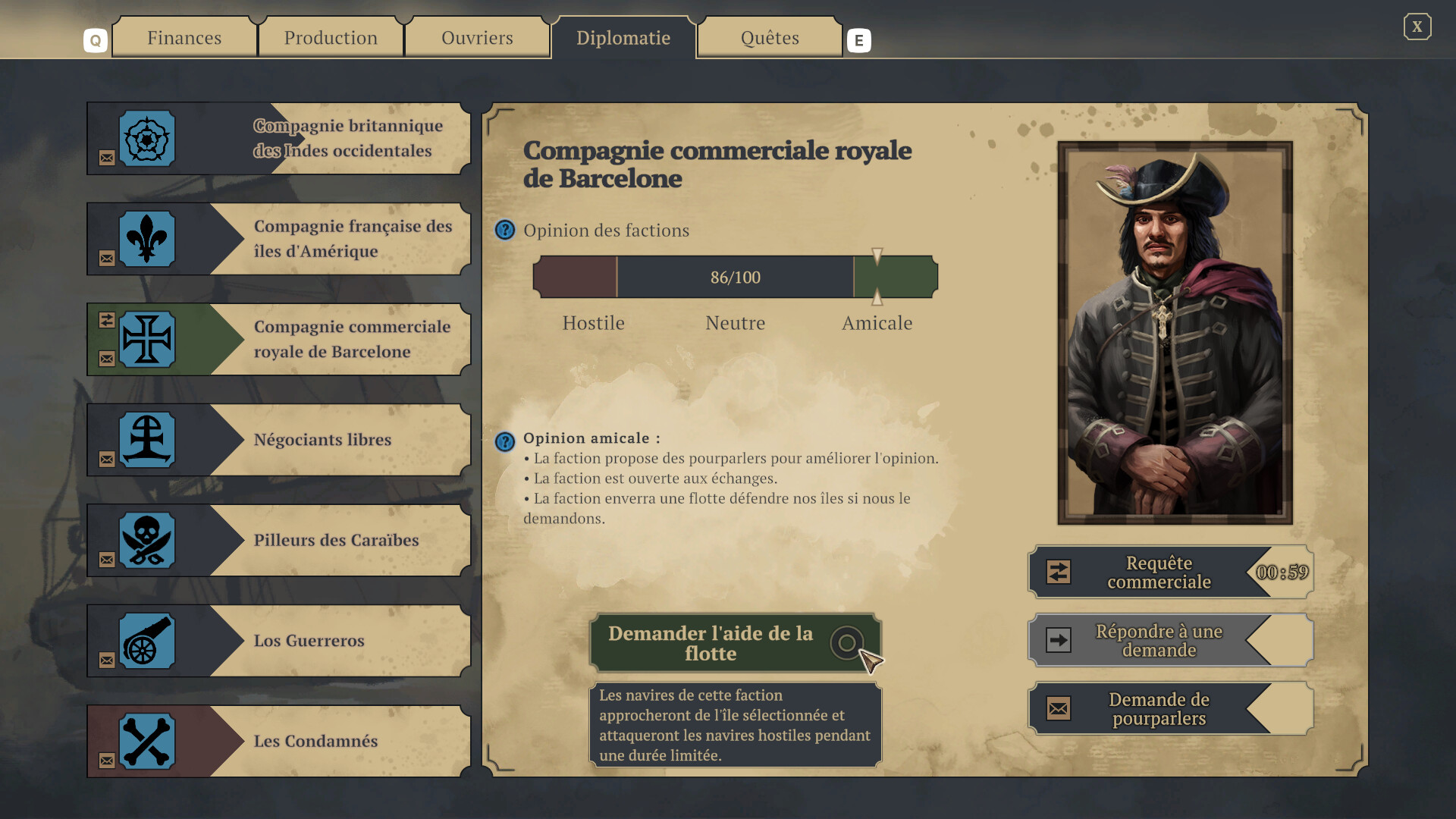The width and height of the screenshot is (1456, 819).
Task: Click the Négociants libres anchor emblem
Action: pyautogui.click(x=147, y=441)
